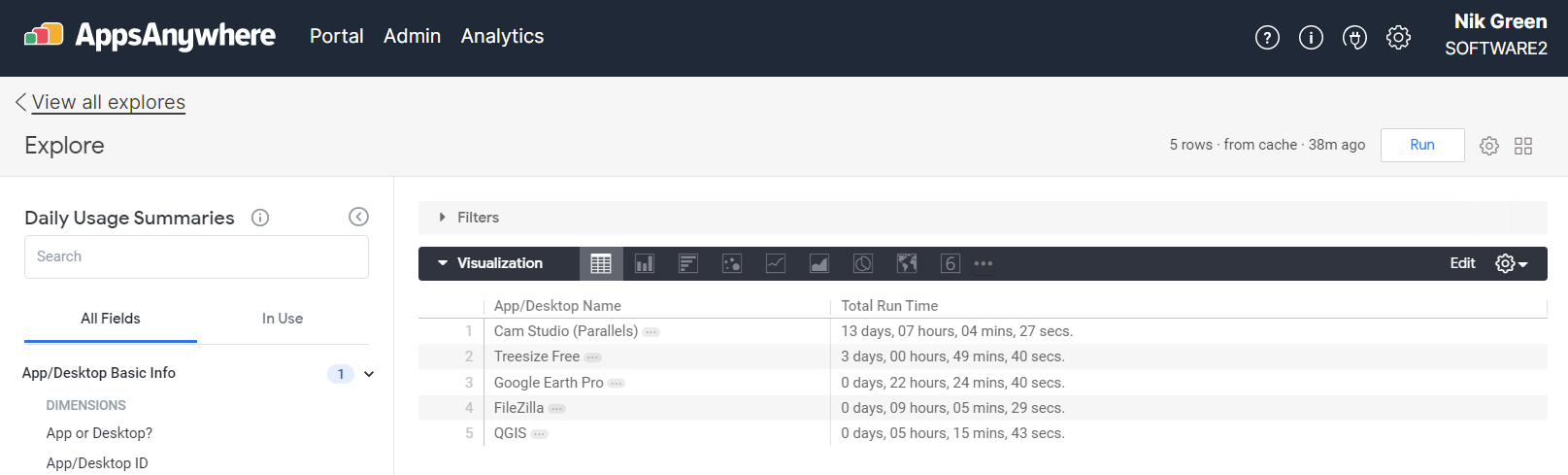Add the App/Desktop ID dimension
Viewport: 1568px width, 475px height.
point(97,463)
